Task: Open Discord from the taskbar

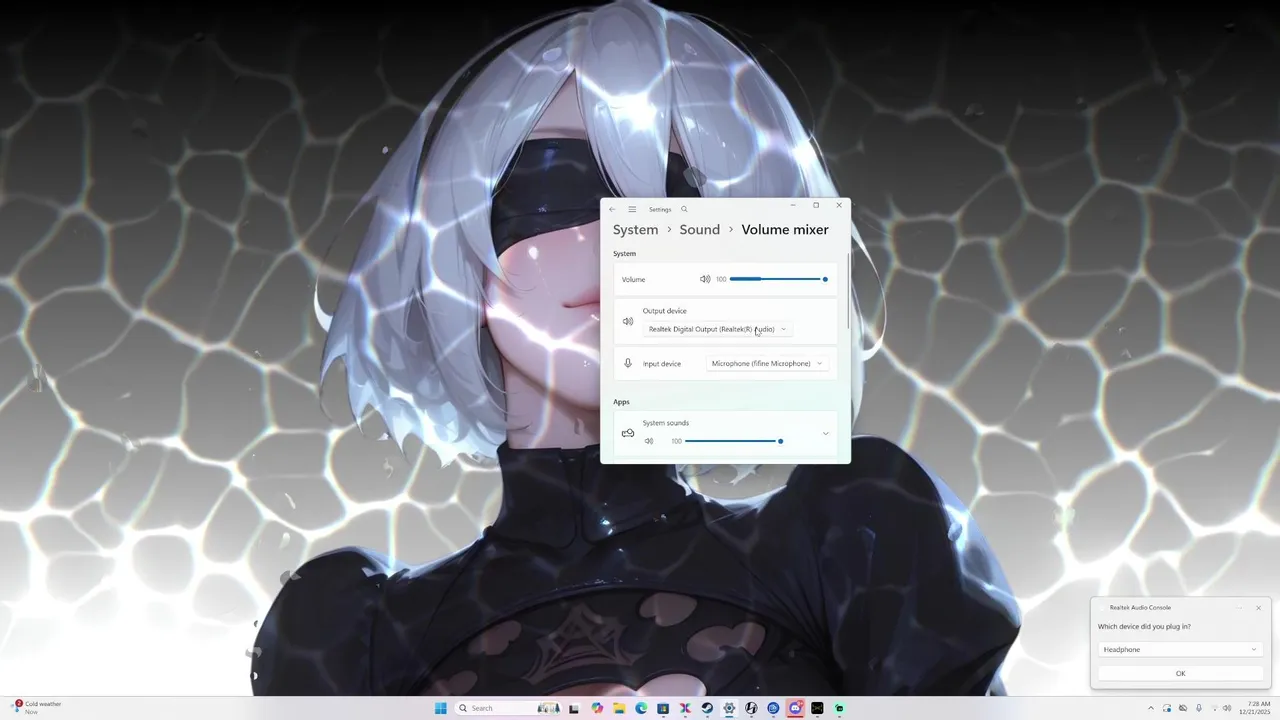Action: 795,708
